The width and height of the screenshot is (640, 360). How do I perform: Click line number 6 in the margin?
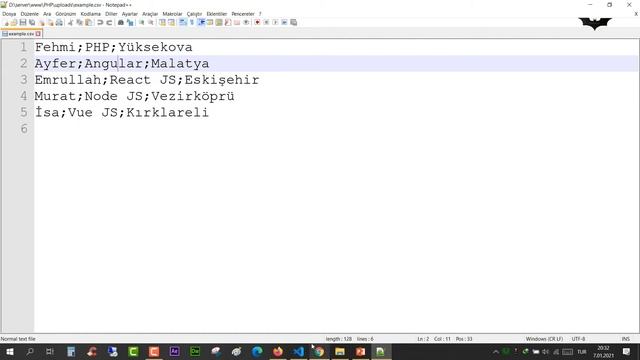tap(24, 129)
